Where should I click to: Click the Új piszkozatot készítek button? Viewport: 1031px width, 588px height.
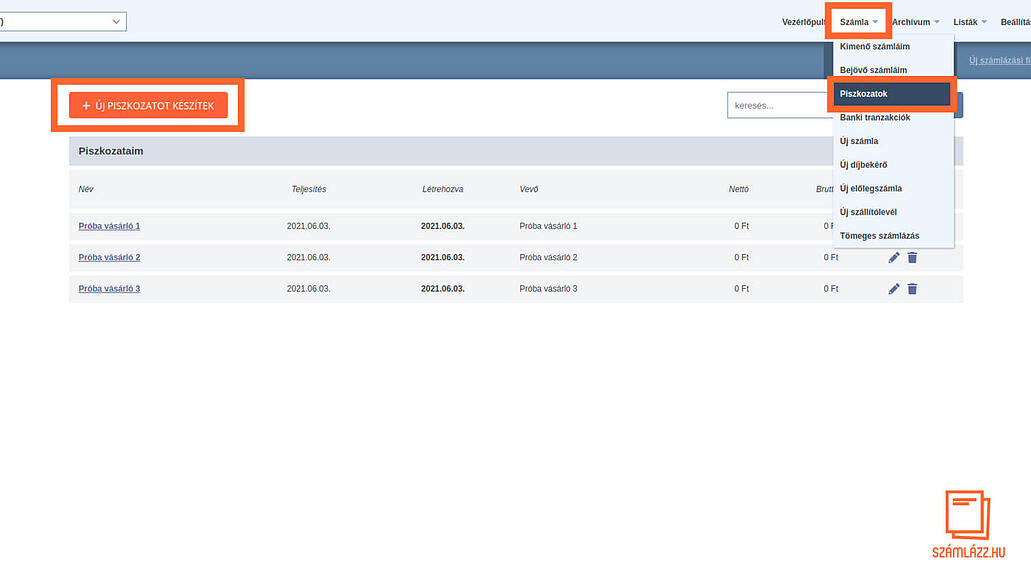pyautogui.click(x=148, y=105)
